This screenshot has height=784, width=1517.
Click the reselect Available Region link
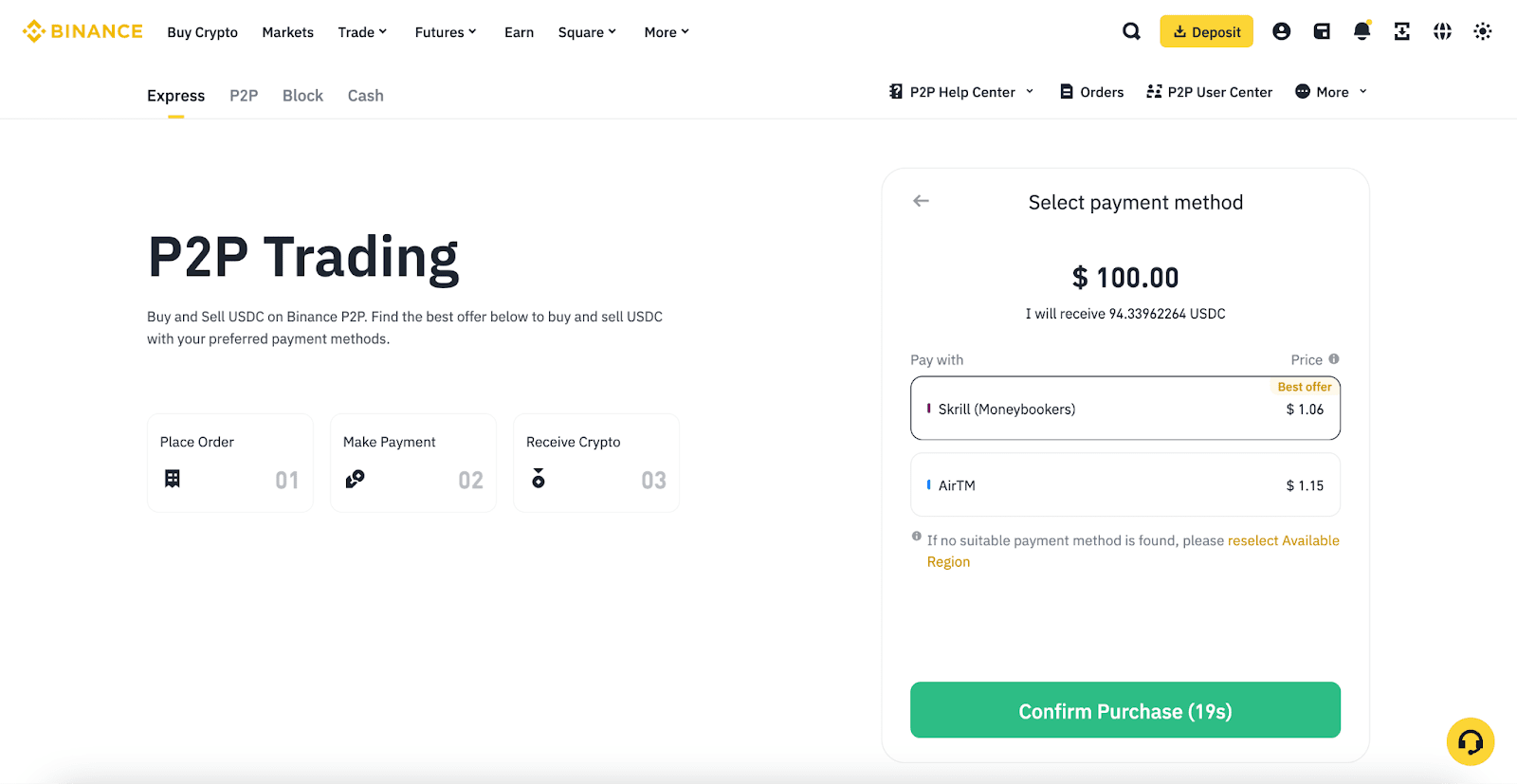1283,540
